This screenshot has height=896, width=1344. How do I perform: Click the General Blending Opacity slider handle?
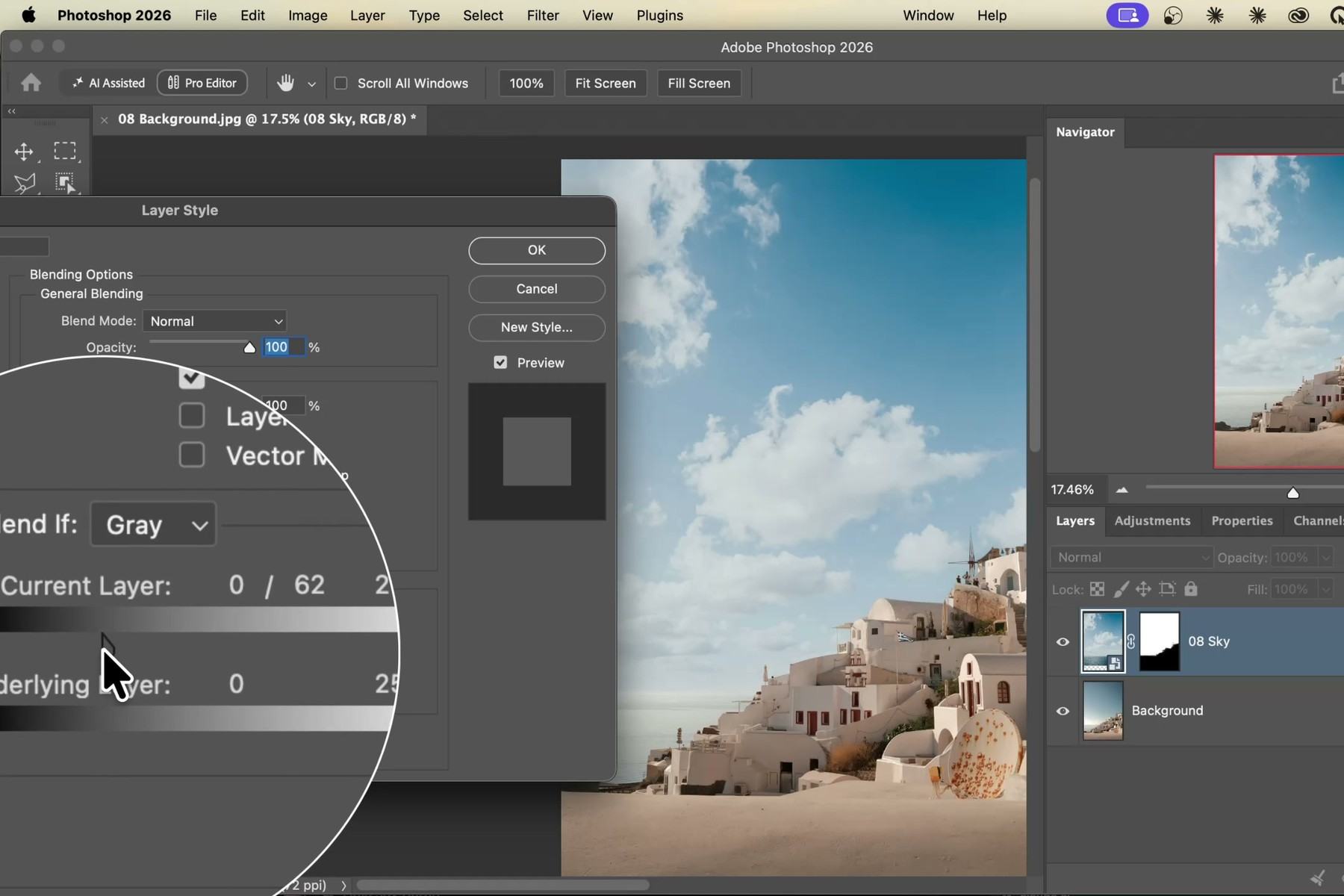249,347
